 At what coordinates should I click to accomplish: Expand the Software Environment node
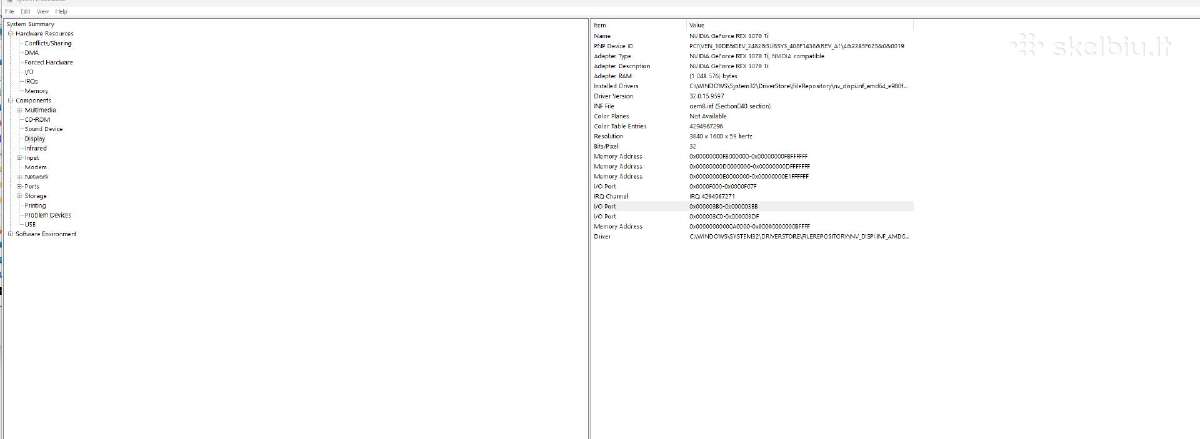click(x=10, y=234)
